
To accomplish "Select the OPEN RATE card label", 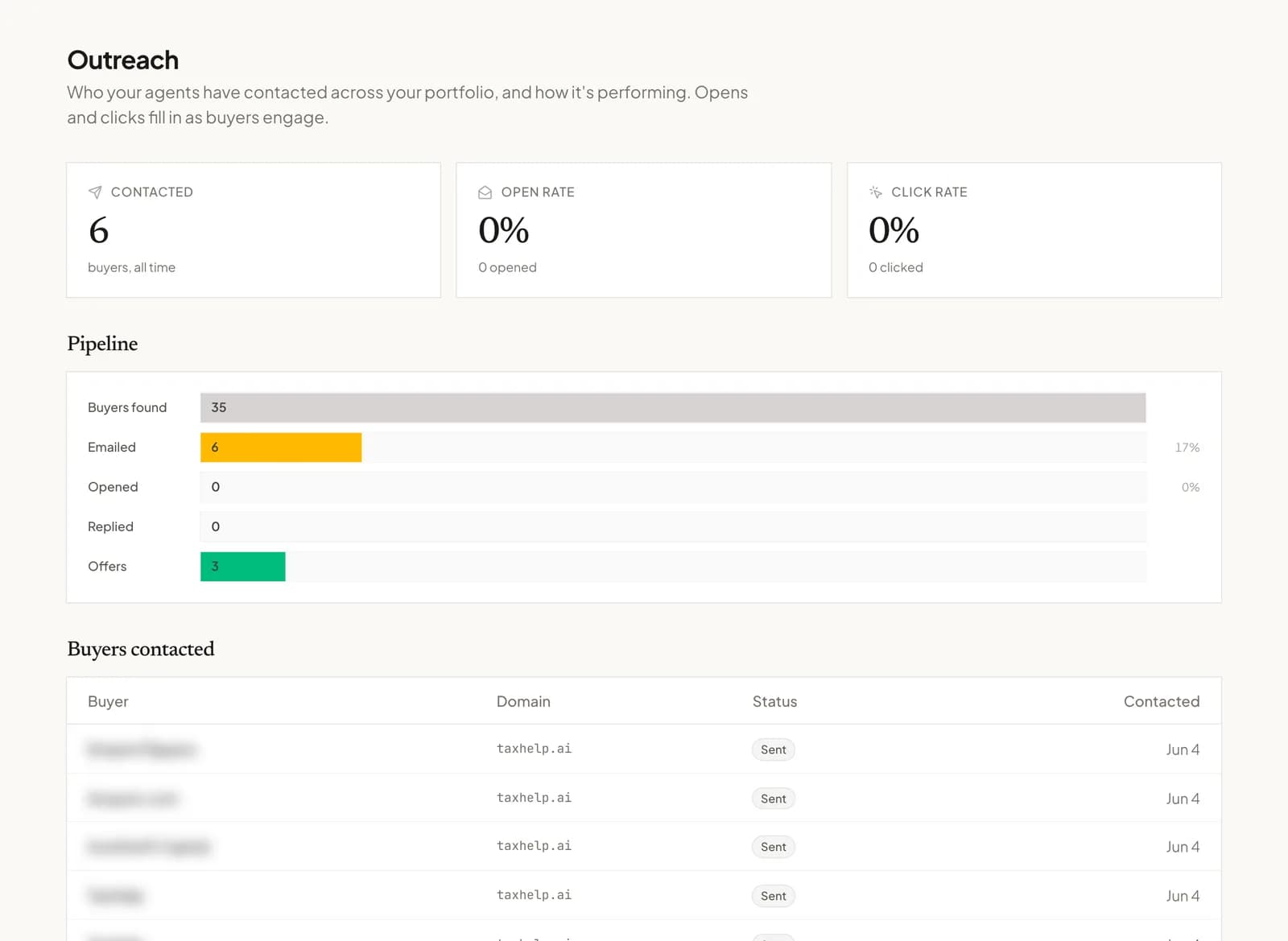I will [538, 192].
